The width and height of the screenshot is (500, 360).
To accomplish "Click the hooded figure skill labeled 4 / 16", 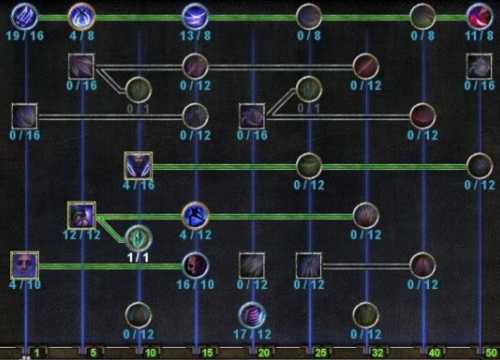I will (x=138, y=166).
